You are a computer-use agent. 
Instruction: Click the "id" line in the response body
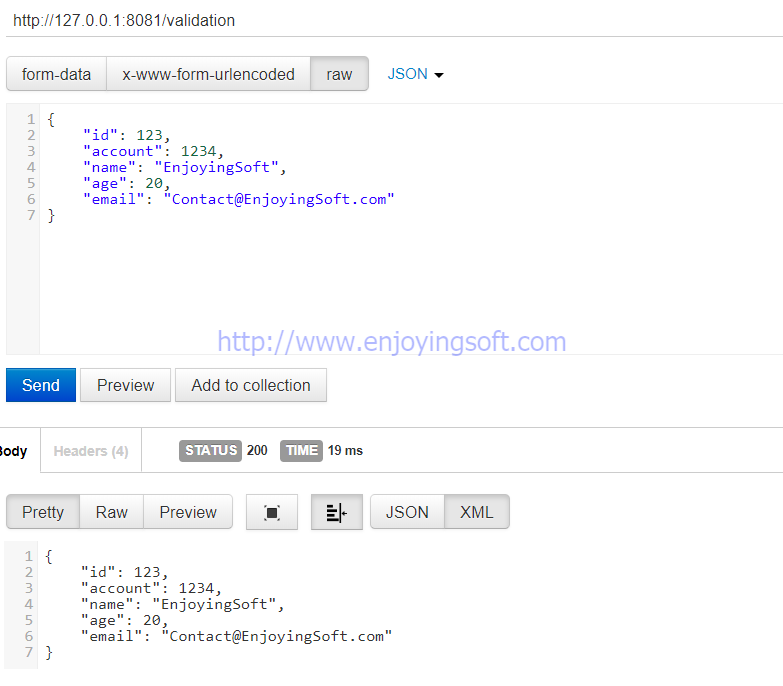click(x=124, y=572)
